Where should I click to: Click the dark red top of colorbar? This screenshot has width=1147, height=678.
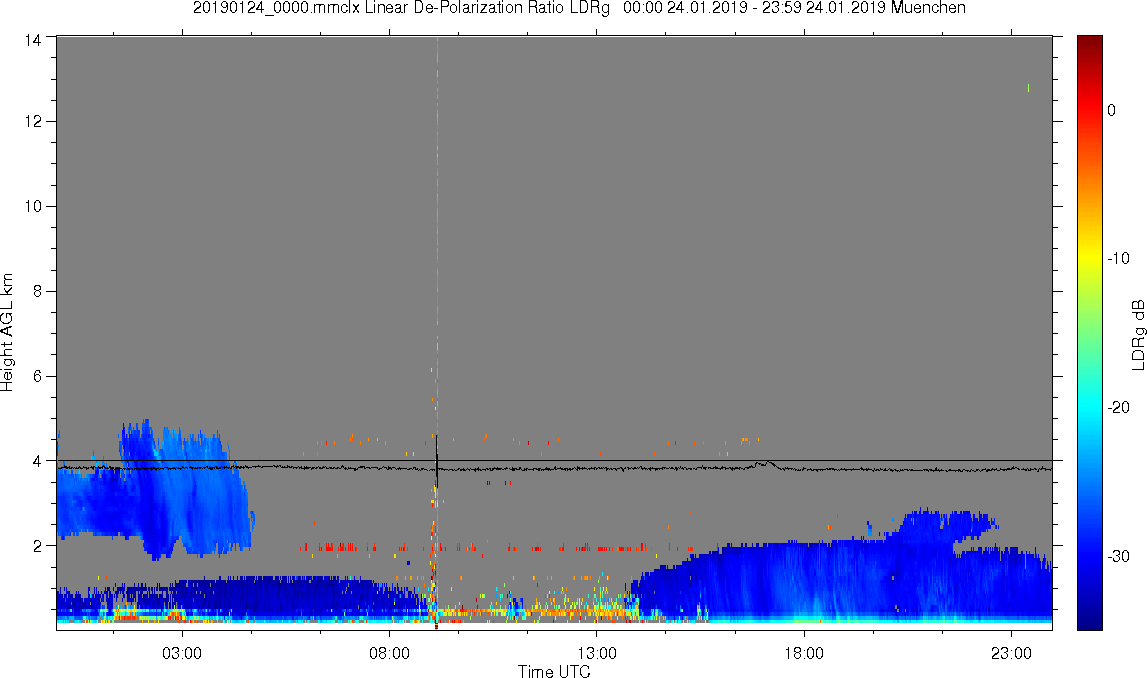coord(1089,42)
